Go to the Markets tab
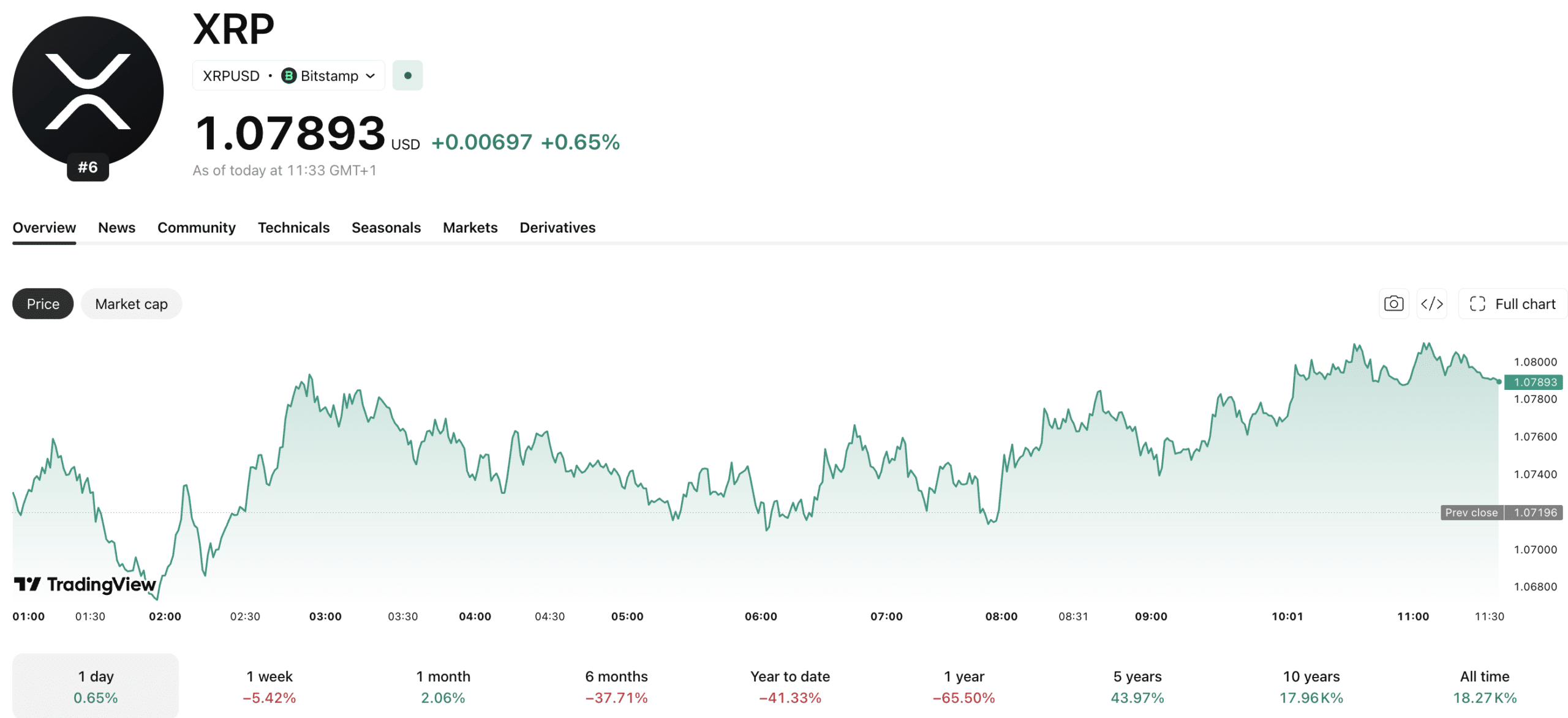 point(470,228)
